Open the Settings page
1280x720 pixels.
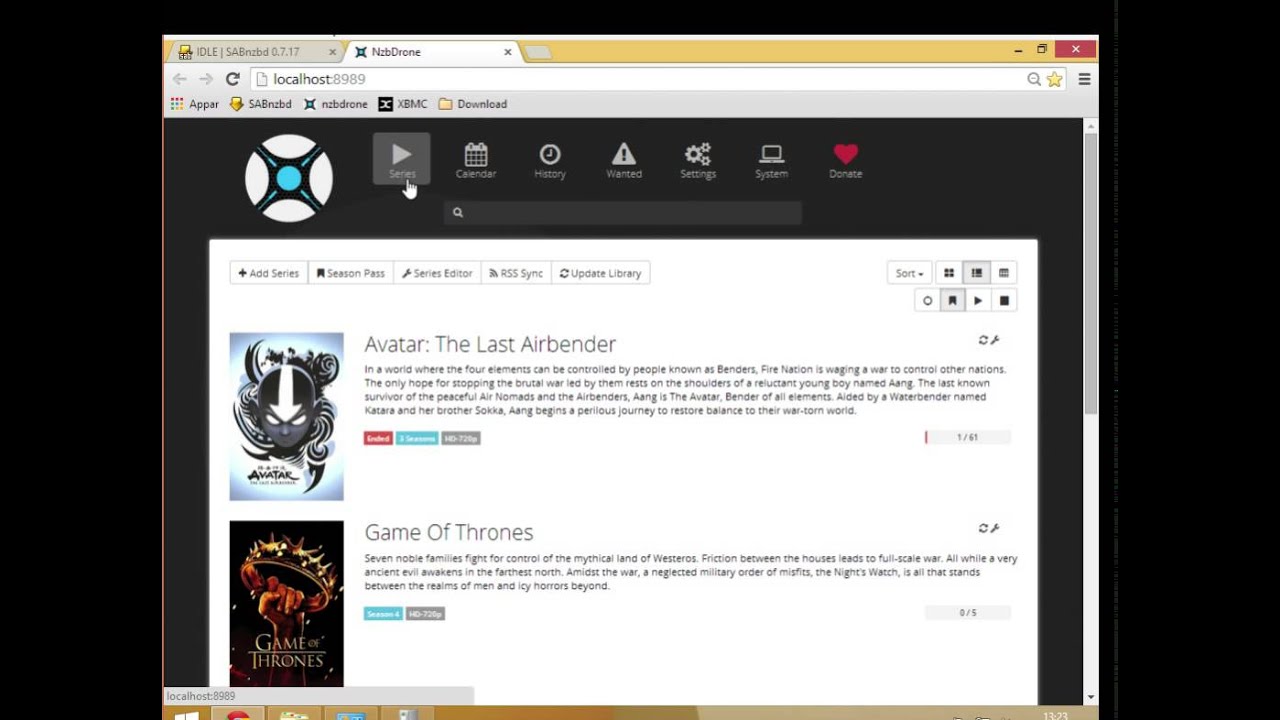698,160
